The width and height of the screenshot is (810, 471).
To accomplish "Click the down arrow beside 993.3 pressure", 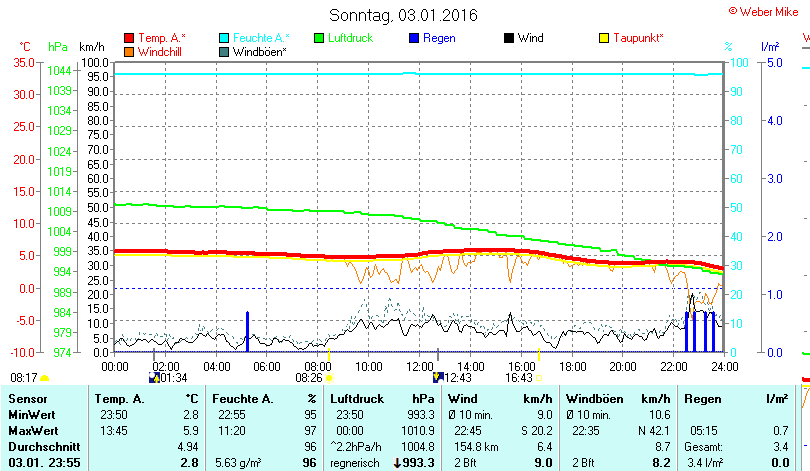I will pyautogui.click(x=397, y=462).
